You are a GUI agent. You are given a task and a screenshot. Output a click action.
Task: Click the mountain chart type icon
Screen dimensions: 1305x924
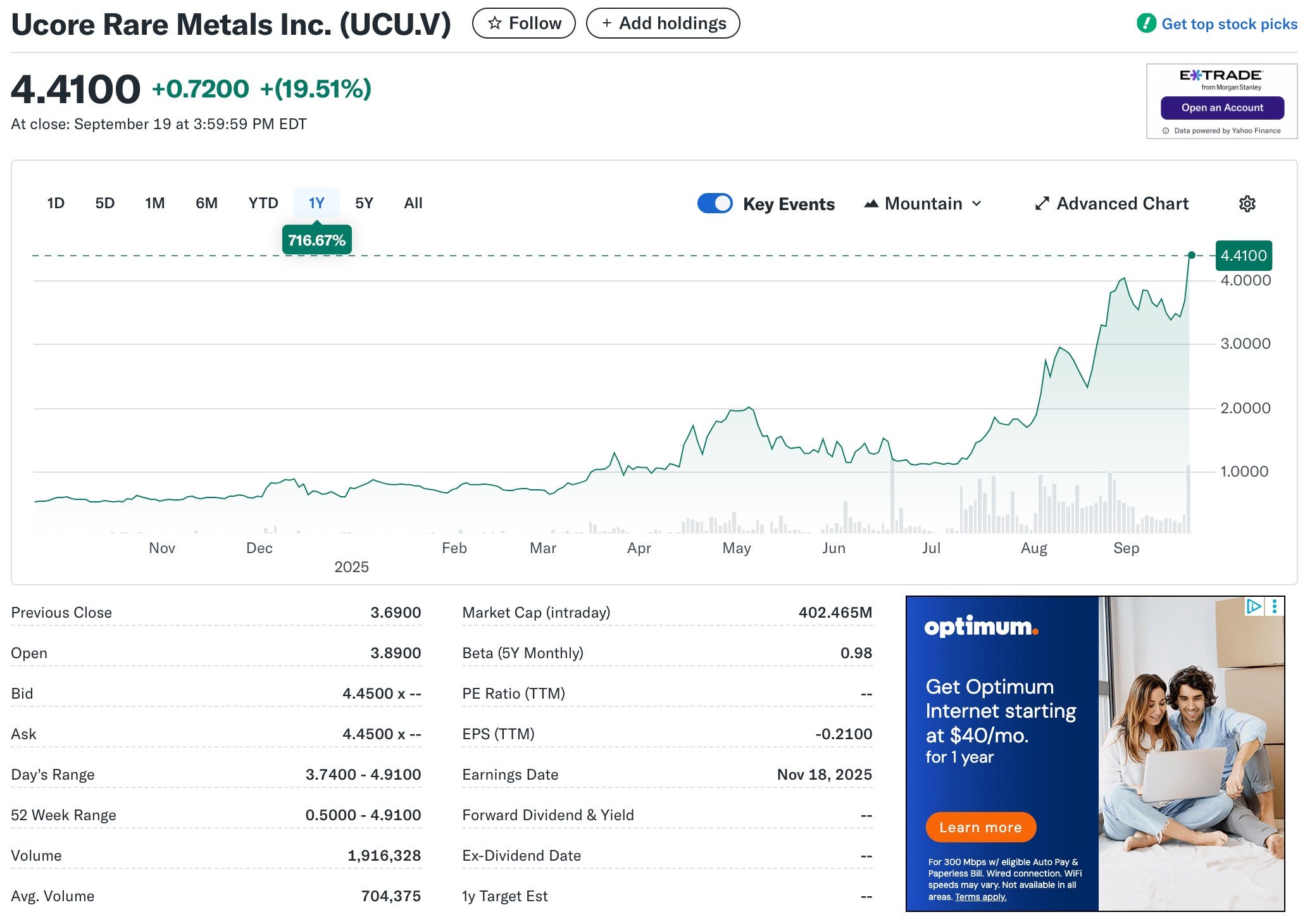(871, 204)
